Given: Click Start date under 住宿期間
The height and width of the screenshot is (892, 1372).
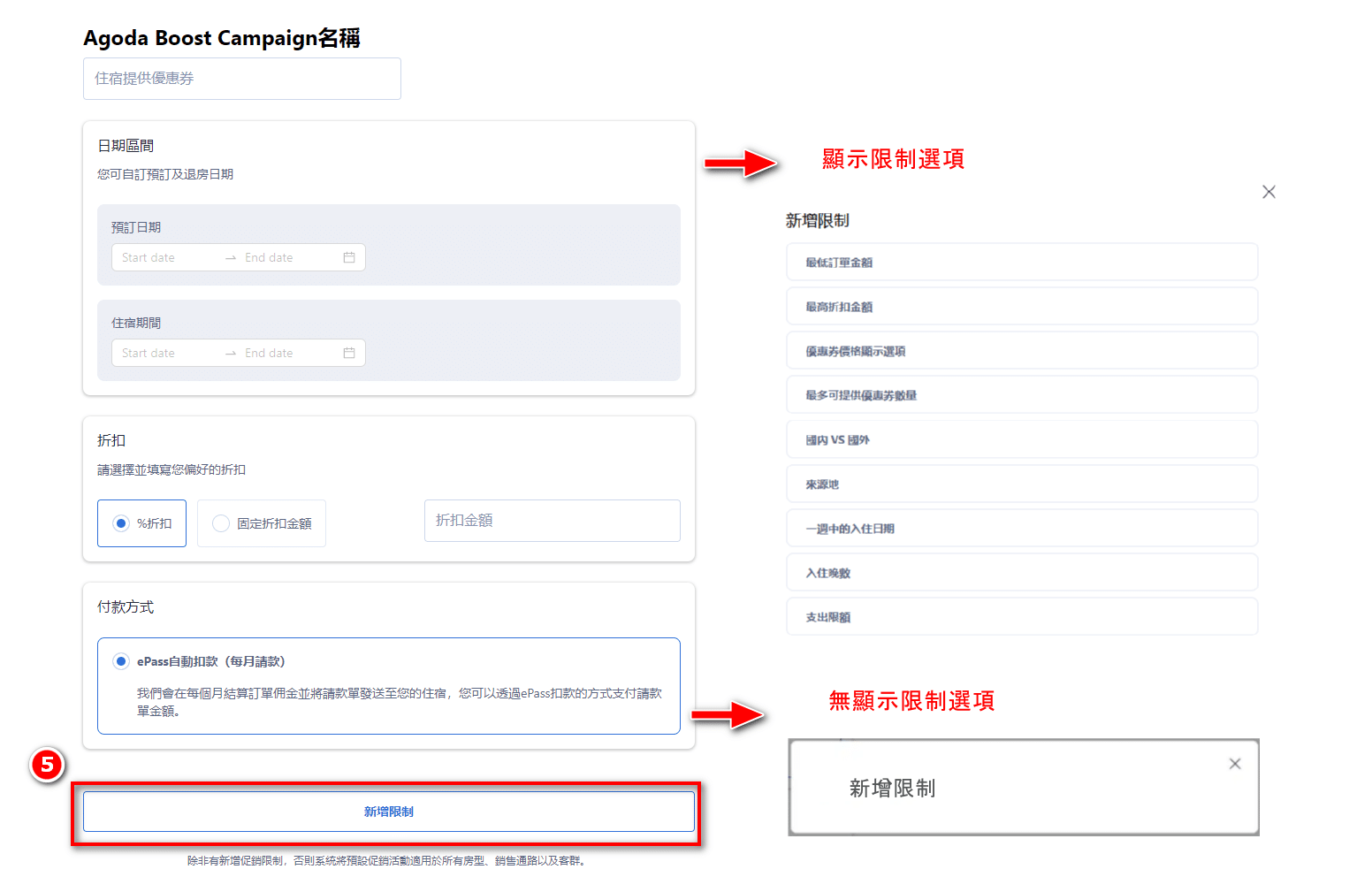Looking at the screenshot, I should (149, 353).
